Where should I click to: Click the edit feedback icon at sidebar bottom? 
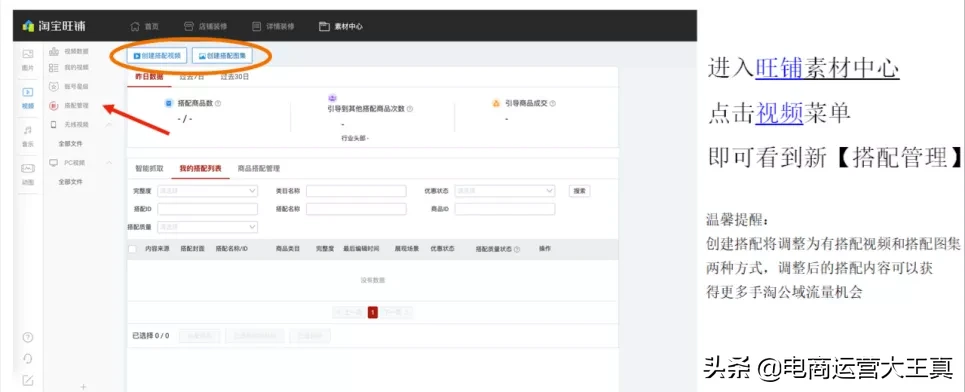28,380
